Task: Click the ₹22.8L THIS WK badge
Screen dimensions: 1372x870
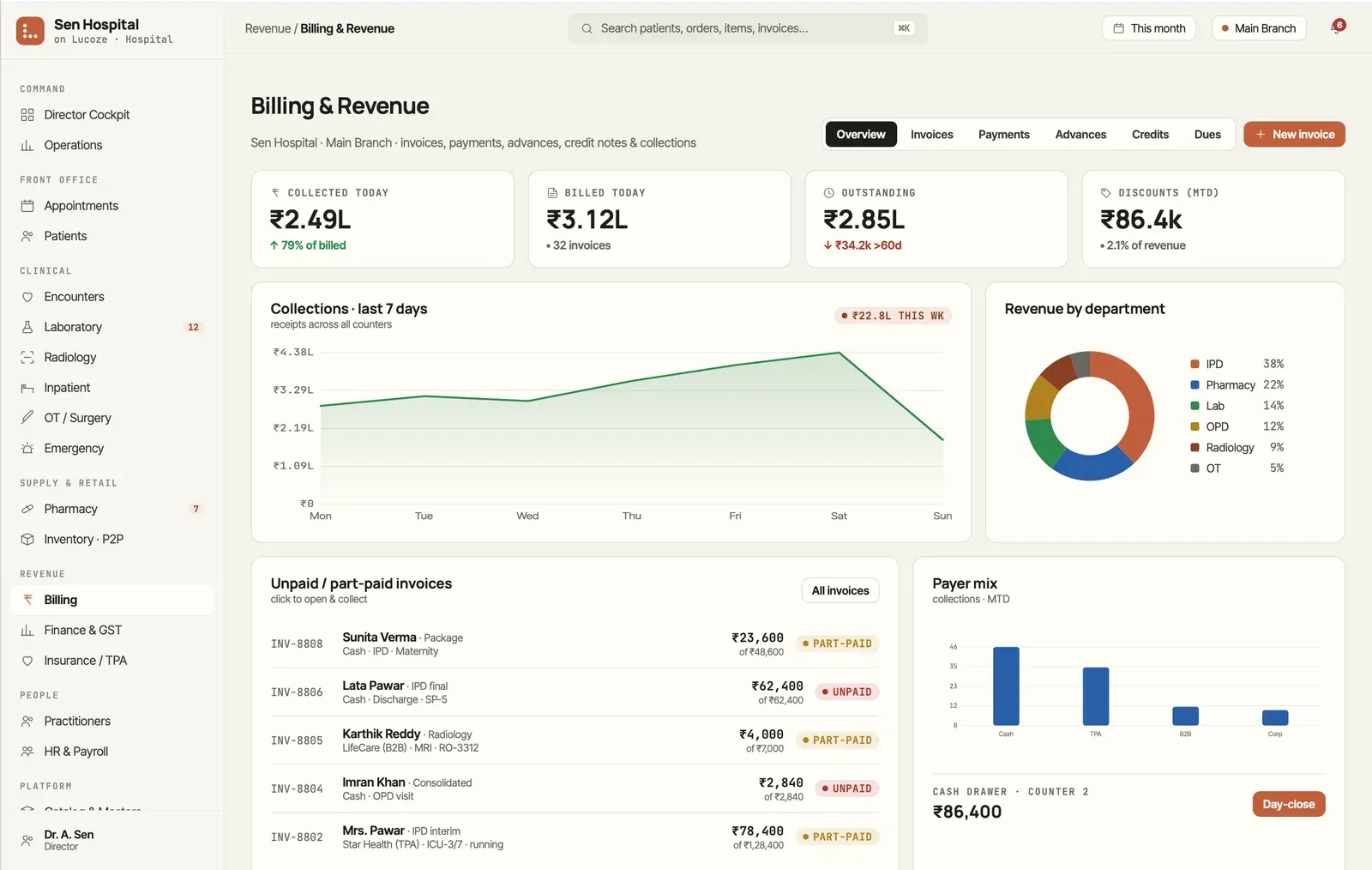Action: [x=893, y=316]
